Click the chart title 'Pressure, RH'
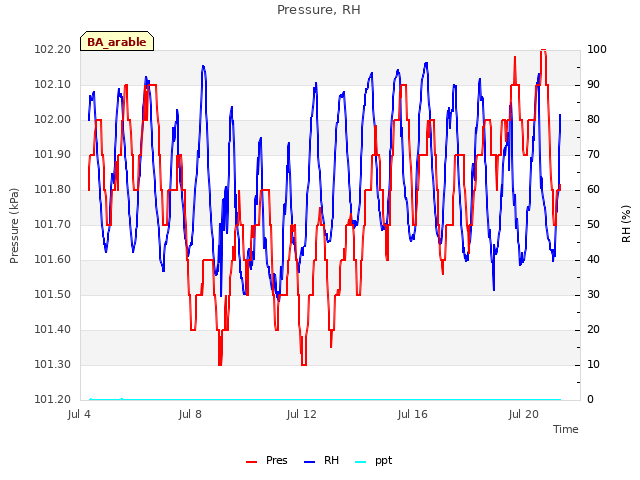The width and height of the screenshot is (640, 480). tap(319, 10)
